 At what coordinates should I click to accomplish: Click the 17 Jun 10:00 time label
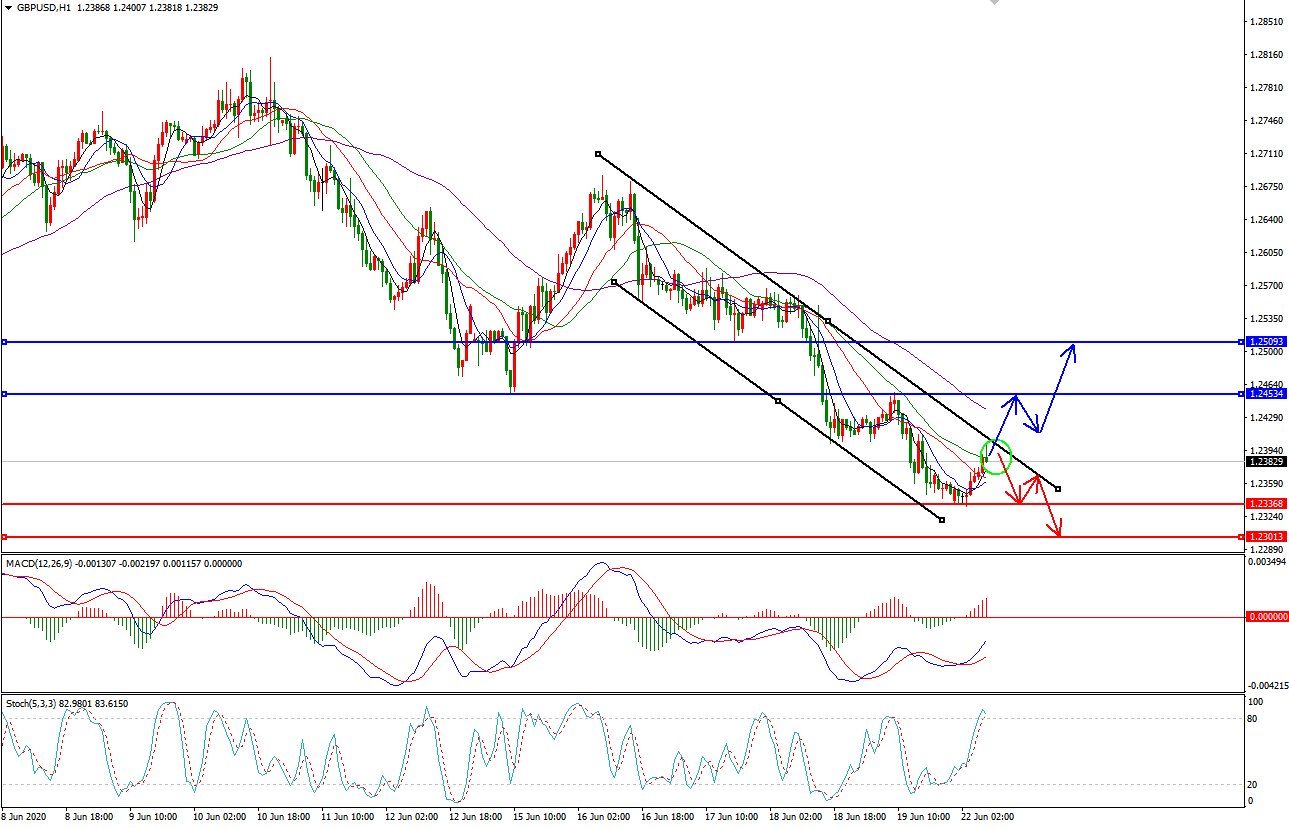pyautogui.click(x=731, y=817)
